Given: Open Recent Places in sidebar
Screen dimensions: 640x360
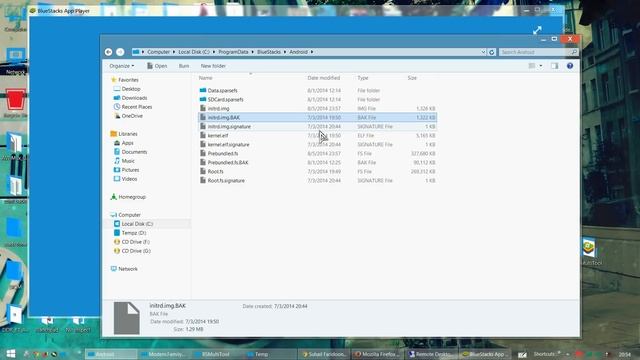Looking at the screenshot, I should point(136,107).
